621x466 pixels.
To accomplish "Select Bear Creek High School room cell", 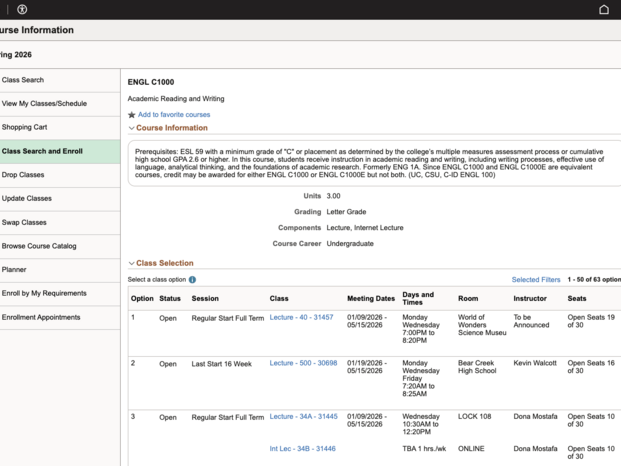I will (477, 367).
